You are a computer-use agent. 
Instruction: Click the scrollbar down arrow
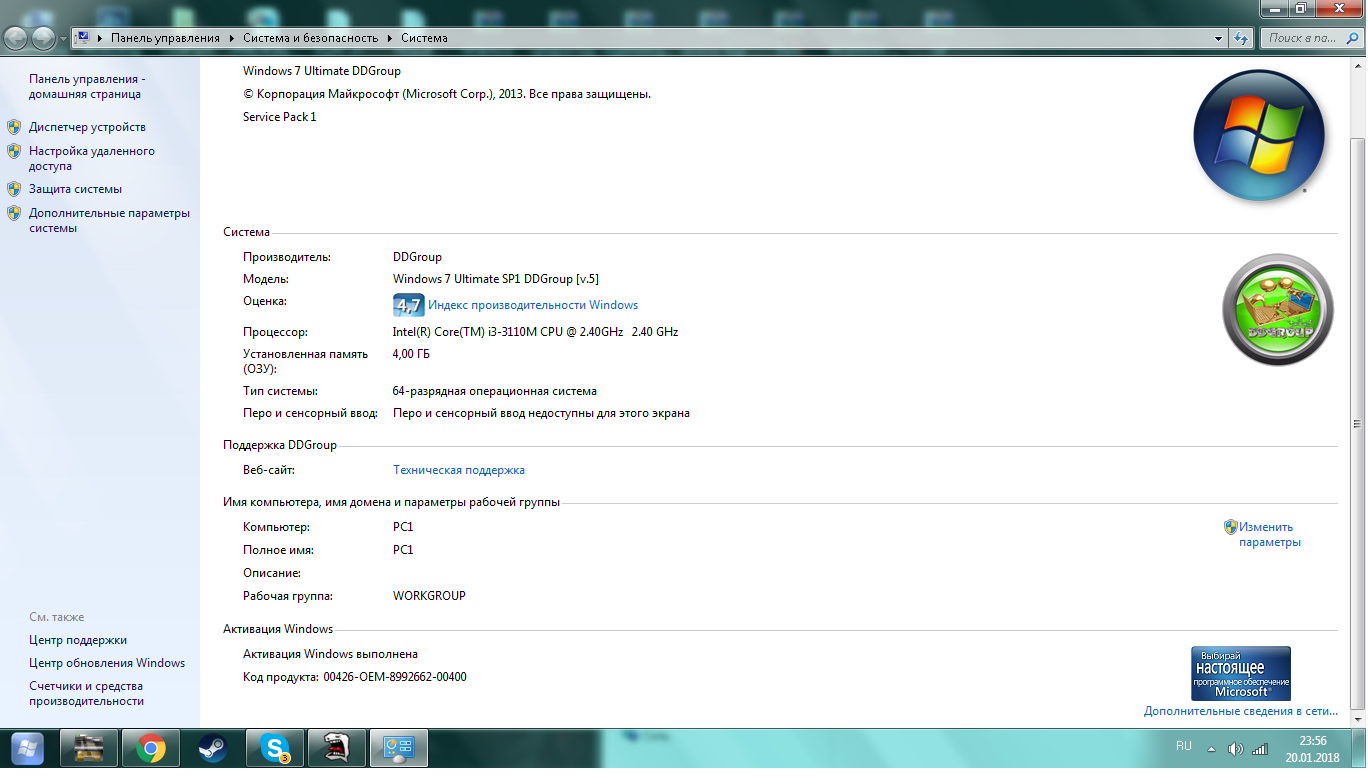(x=1358, y=719)
